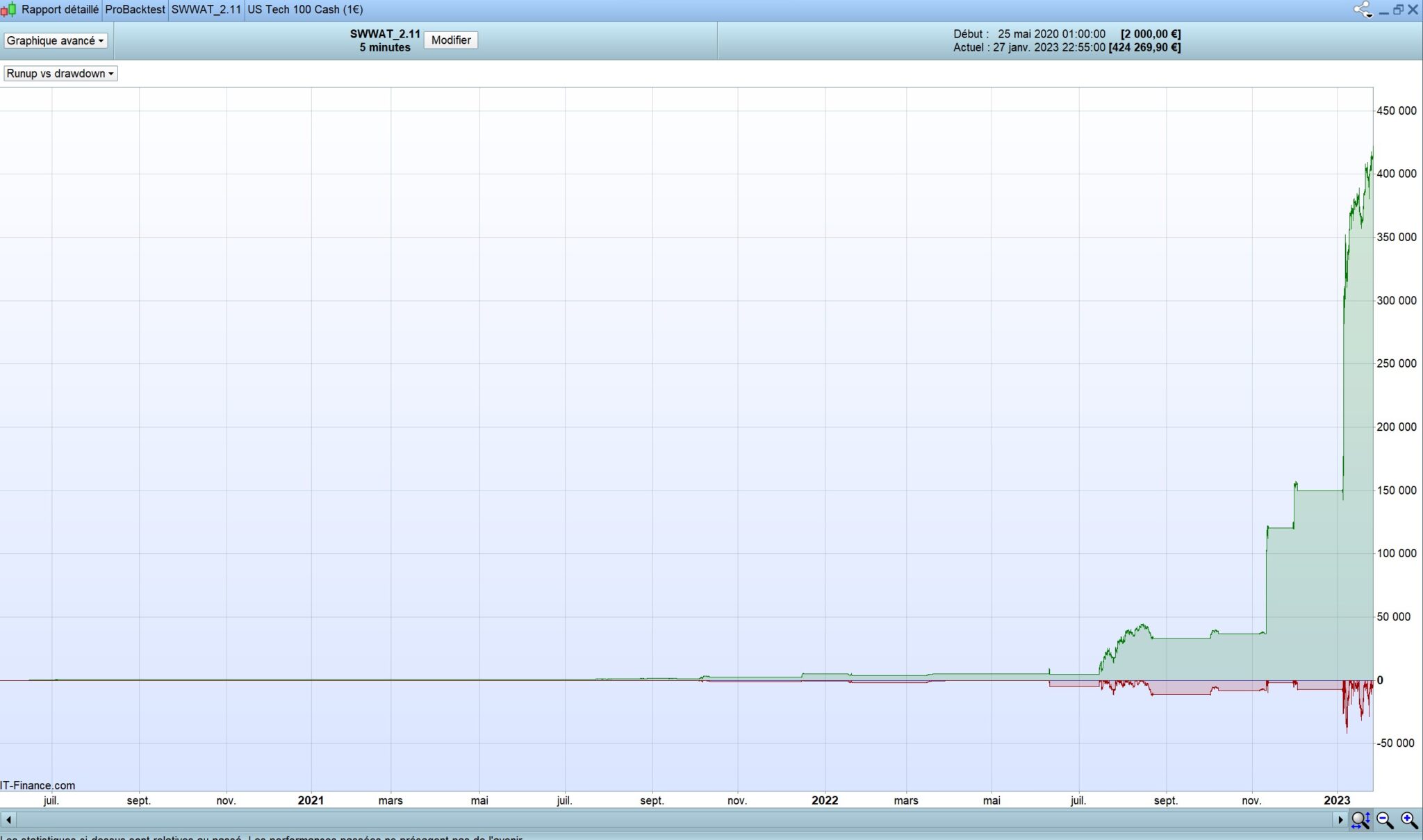Viewport: 1423px width, 840px height.
Task: Expand the Runup vs drawdown selector
Action: 60,74
